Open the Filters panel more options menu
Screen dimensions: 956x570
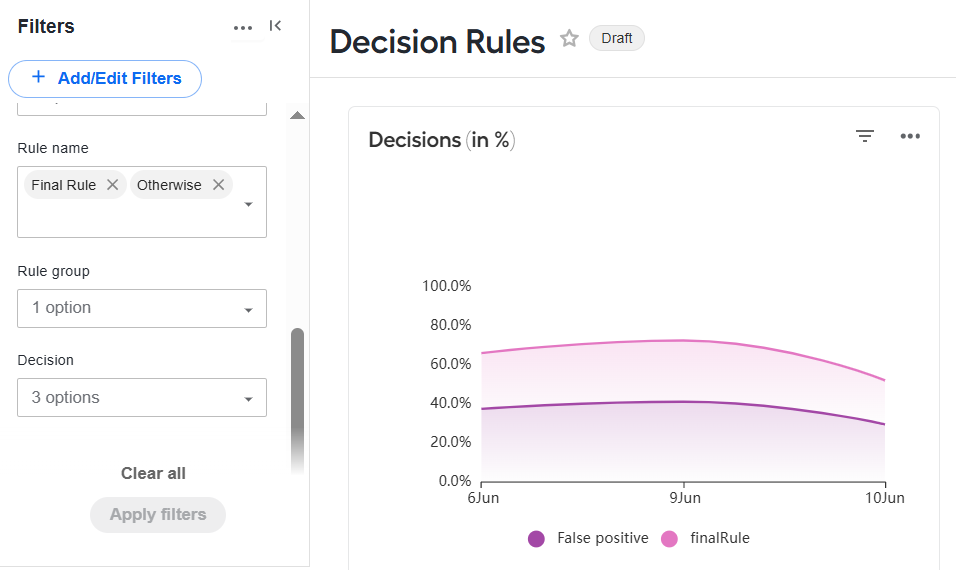(x=243, y=27)
